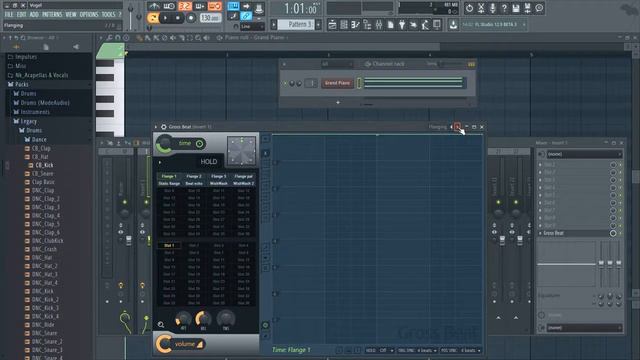Select Beat echo time preset
The width and height of the screenshot is (640, 360).
point(194,184)
